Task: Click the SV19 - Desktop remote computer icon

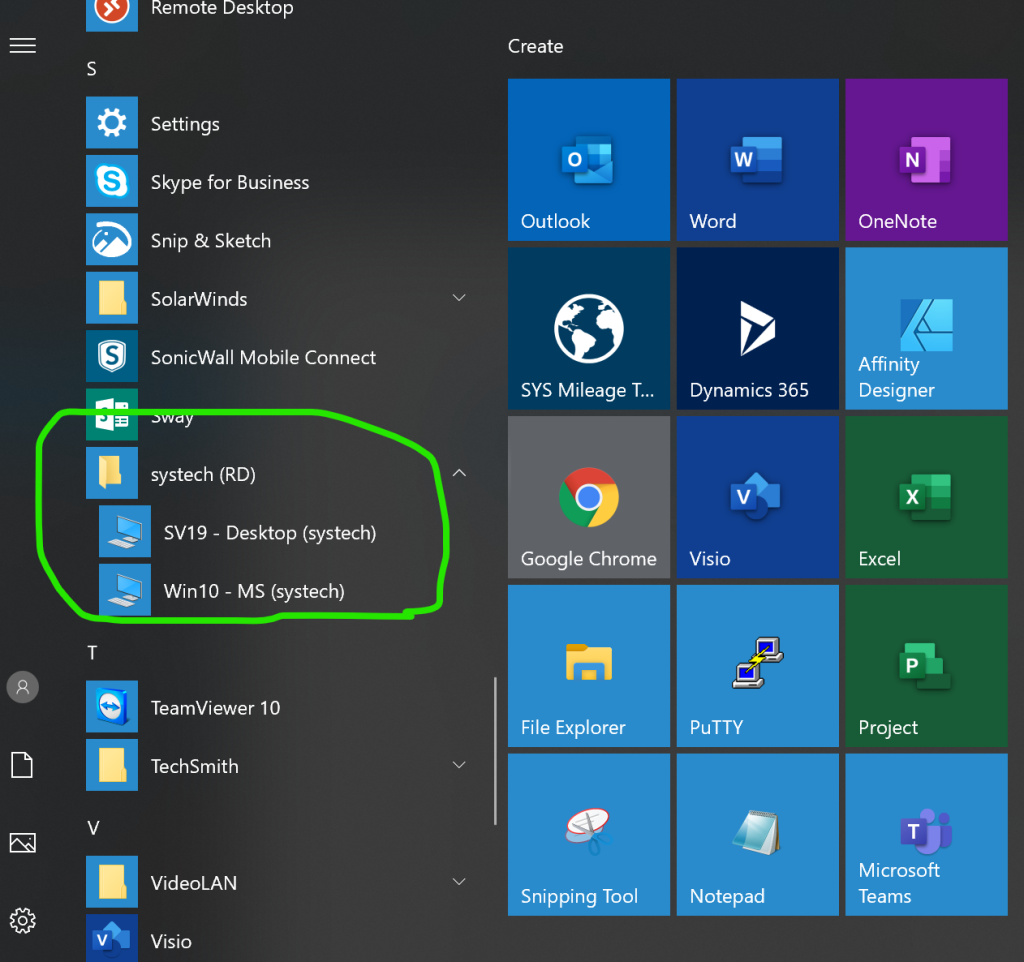Action: pyautogui.click(x=125, y=532)
